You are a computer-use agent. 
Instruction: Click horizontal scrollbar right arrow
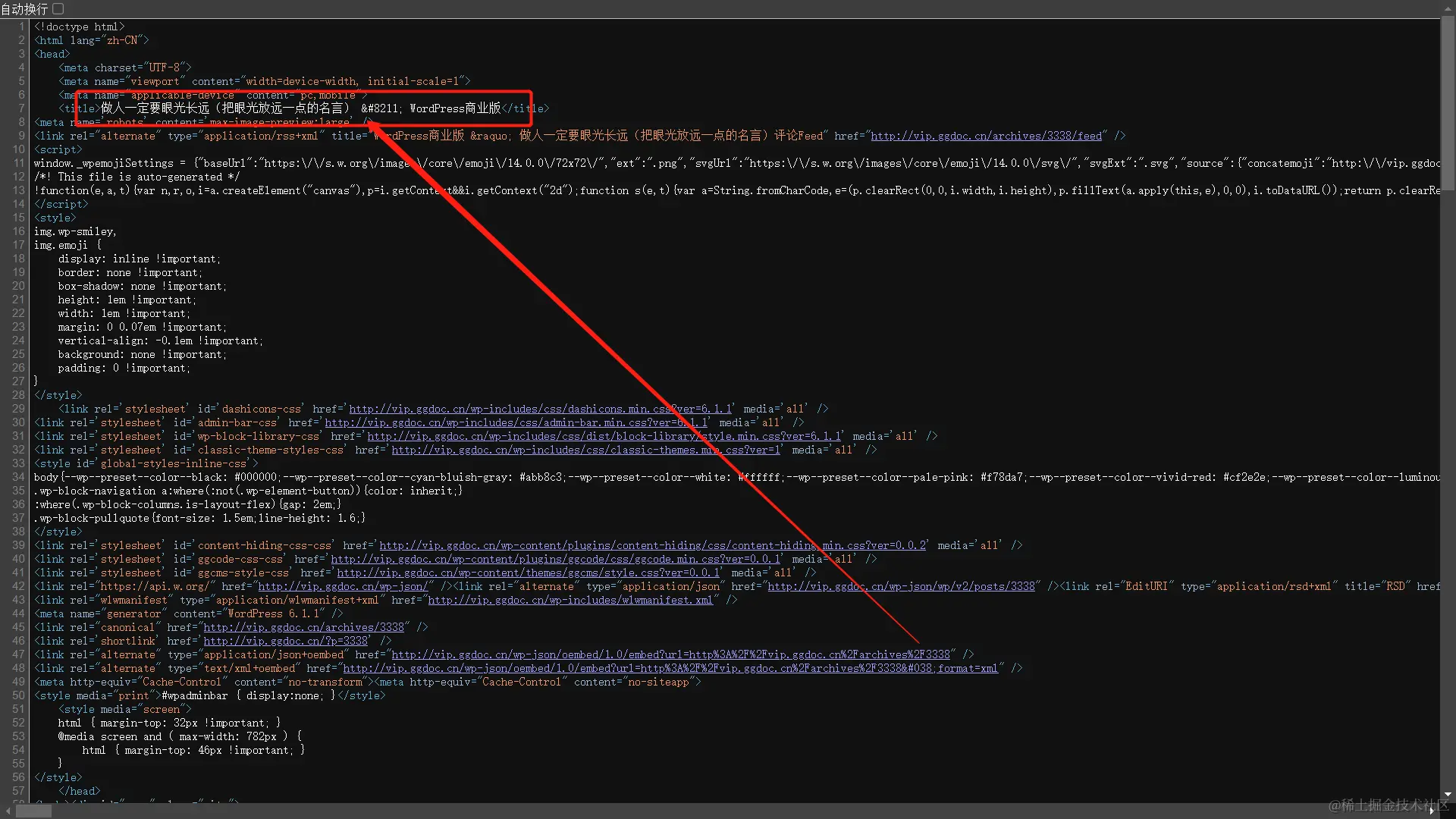coord(1432,811)
